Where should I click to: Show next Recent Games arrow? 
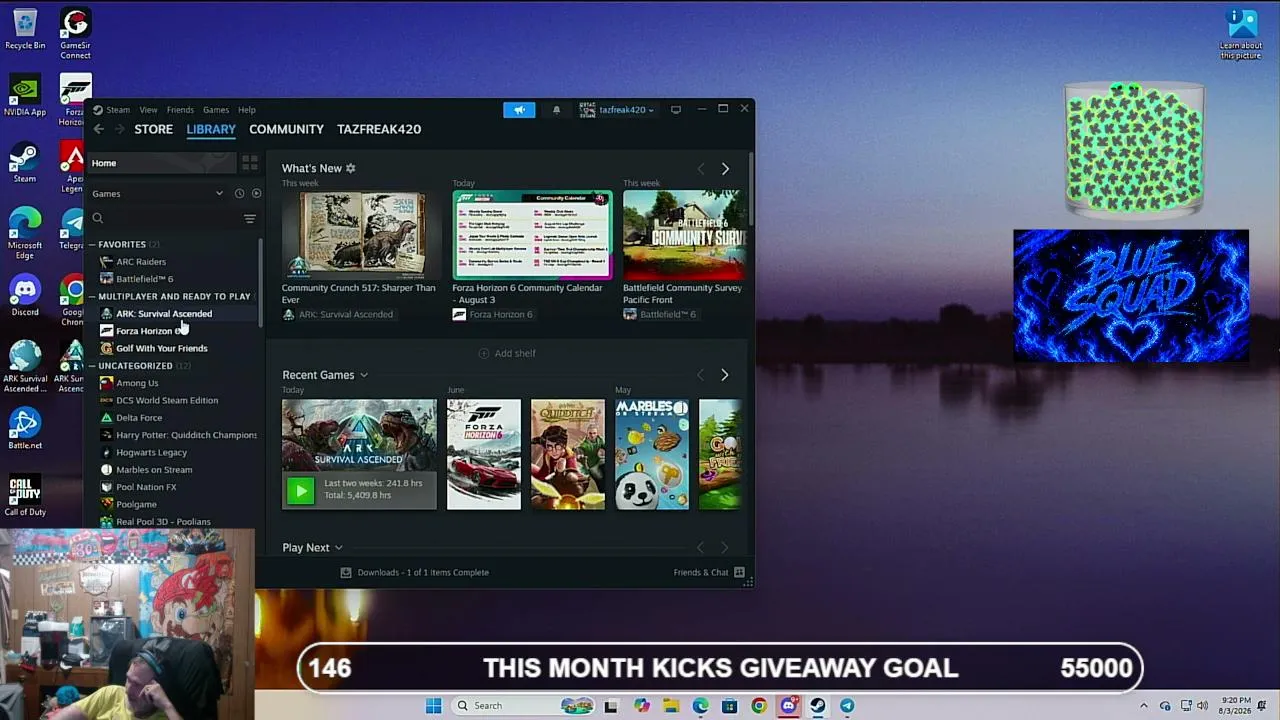click(725, 375)
